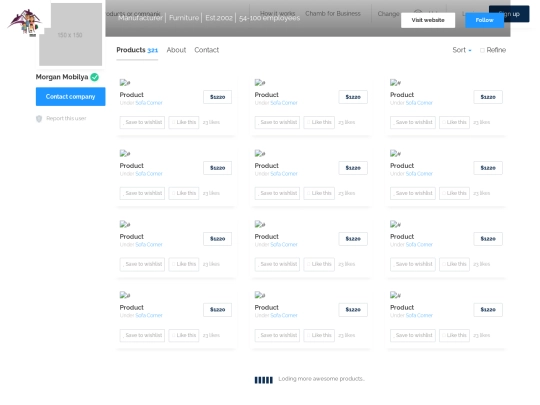Screen dimensions: 540x405
Task: Click Save to wishlist in third row, first card
Action: click(x=142, y=264)
